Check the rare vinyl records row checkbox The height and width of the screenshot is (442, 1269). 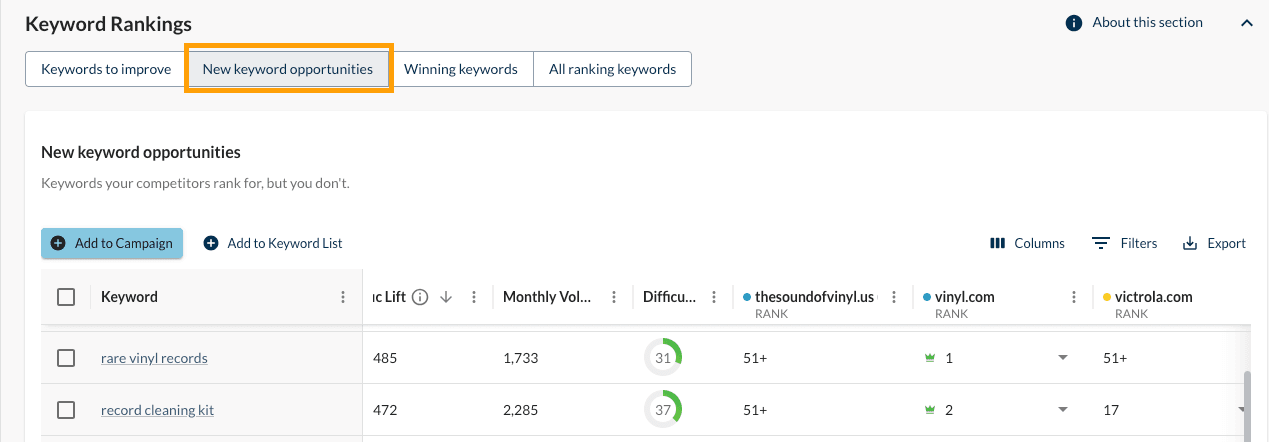pos(66,358)
